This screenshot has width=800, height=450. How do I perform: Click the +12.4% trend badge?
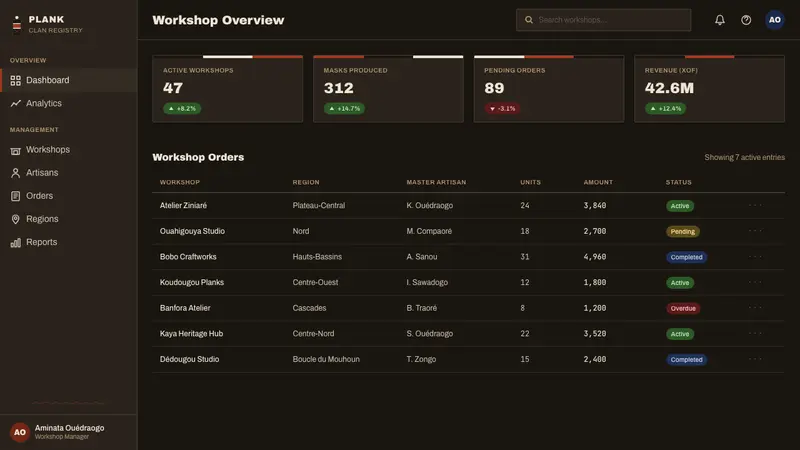tap(665, 109)
